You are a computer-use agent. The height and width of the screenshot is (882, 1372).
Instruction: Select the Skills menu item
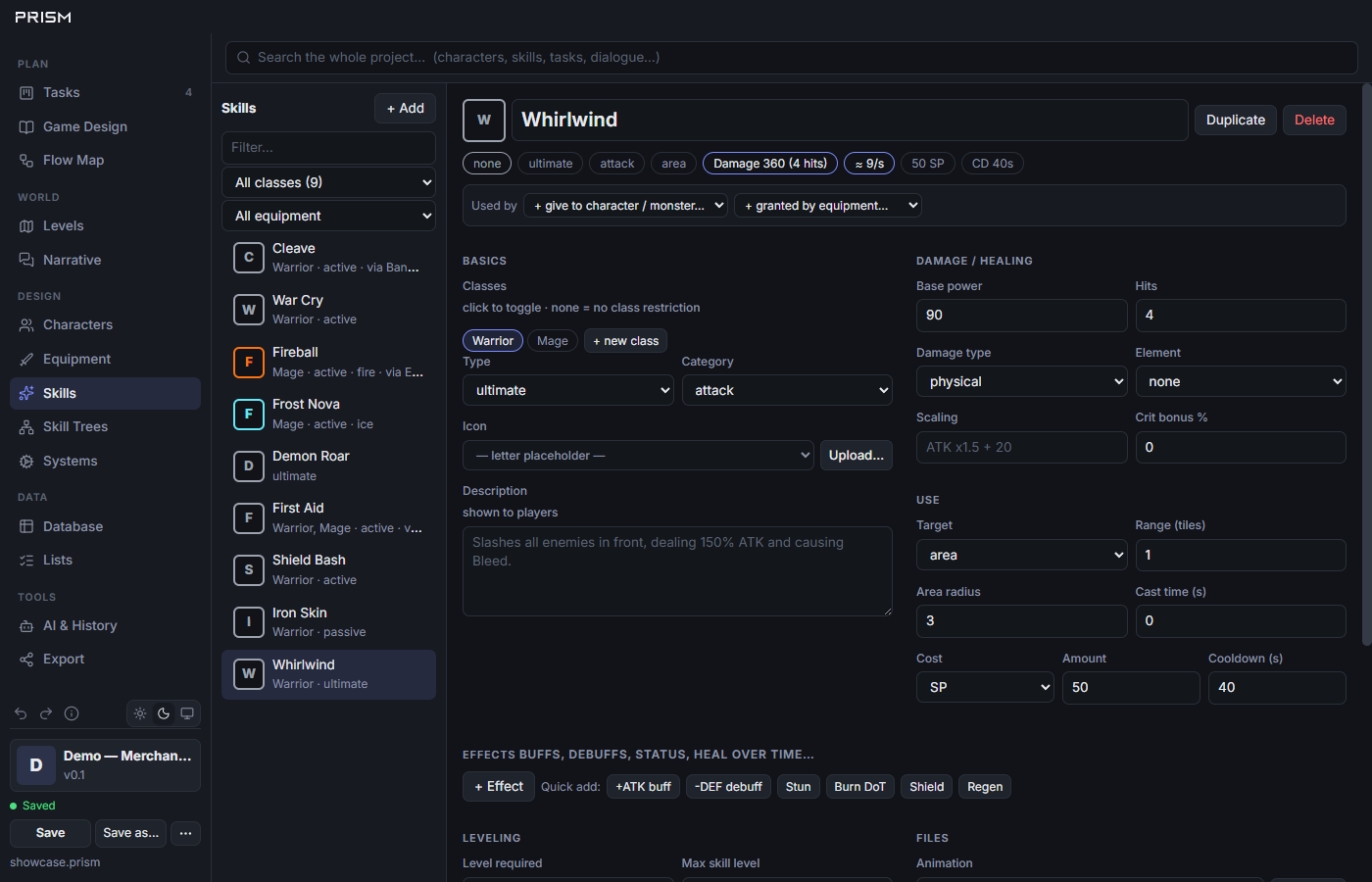(105, 393)
